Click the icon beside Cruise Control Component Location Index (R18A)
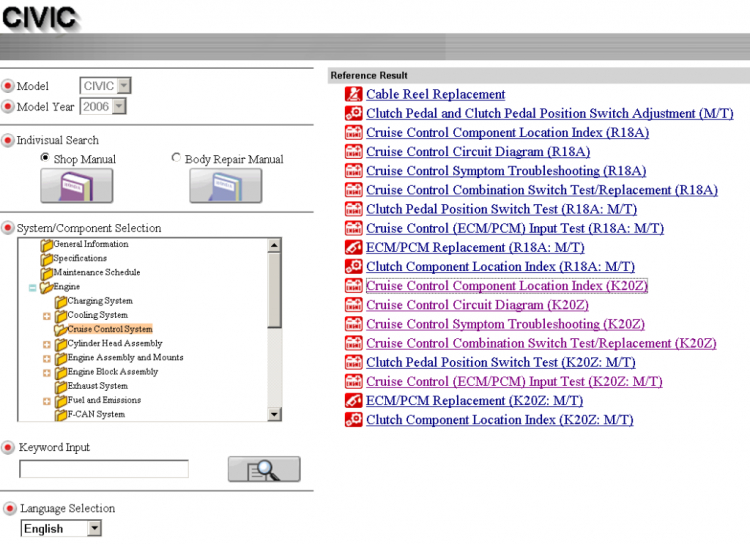The width and height of the screenshot is (750, 544). 353,132
